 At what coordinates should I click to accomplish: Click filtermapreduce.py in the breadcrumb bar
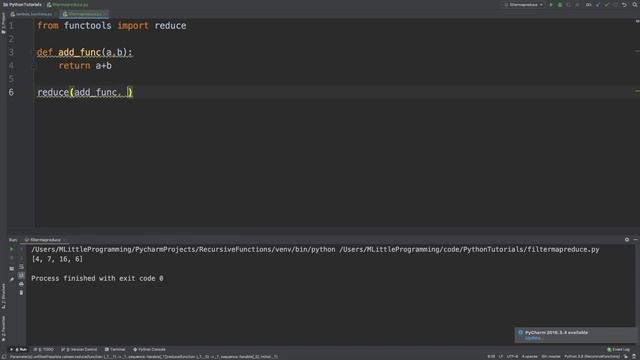(68, 4)
